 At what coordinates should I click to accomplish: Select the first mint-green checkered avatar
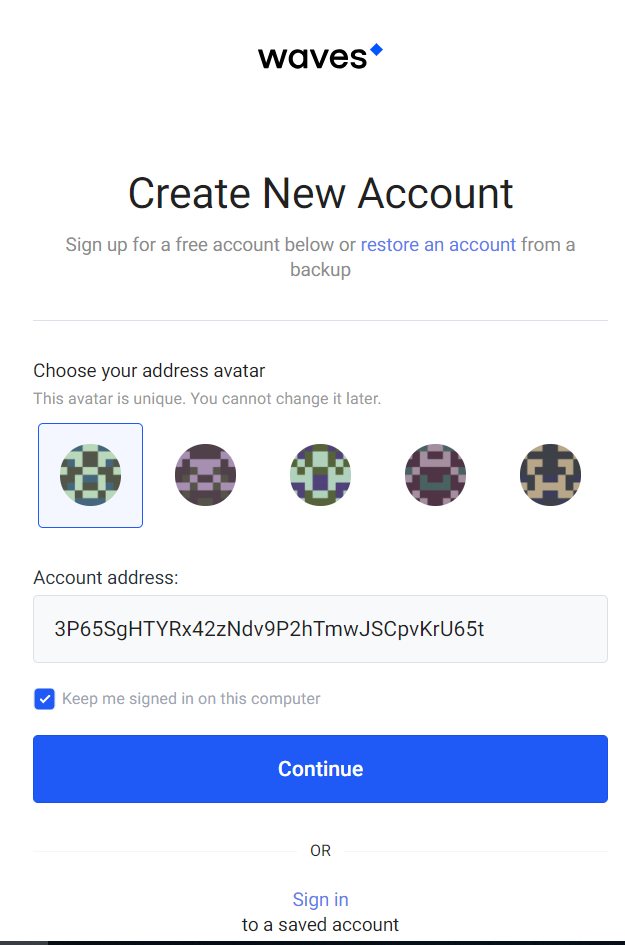tap(90, 475)
